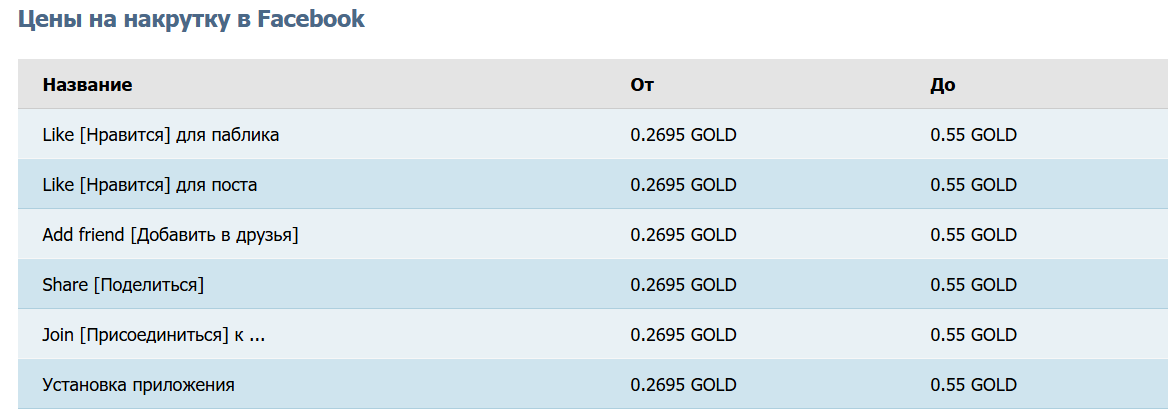Select the 'Название' column header

tap(87, 85)
